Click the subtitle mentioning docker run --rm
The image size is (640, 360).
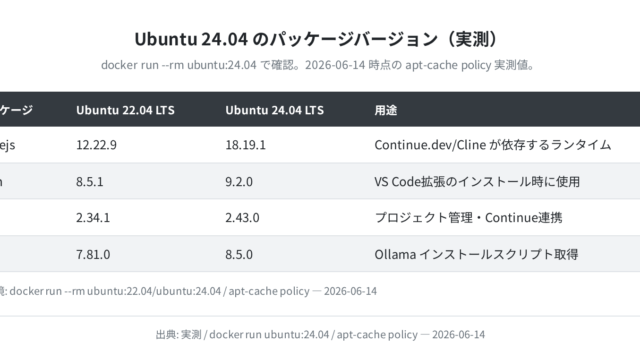tap(318, 65)
